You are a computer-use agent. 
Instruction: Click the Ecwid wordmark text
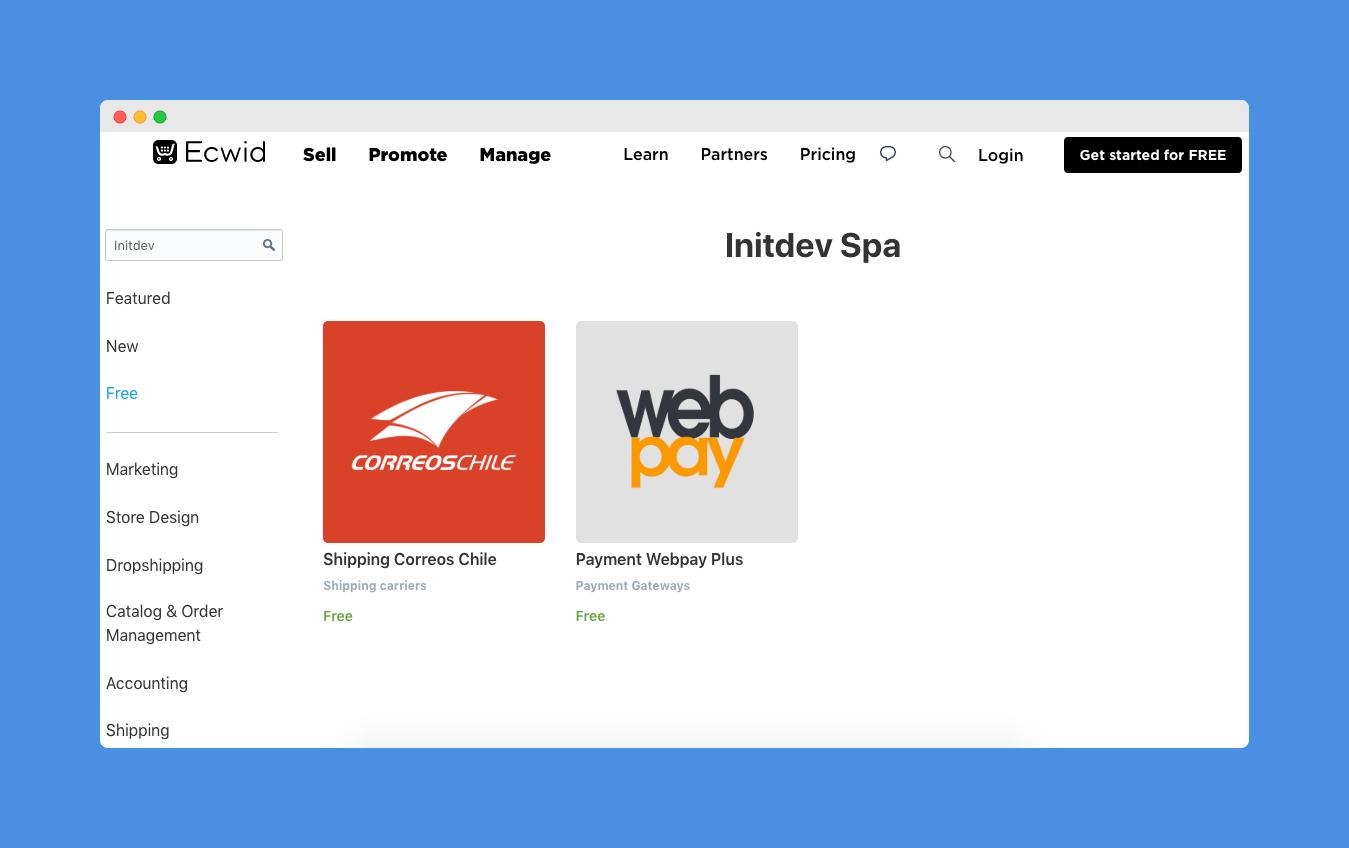(225, 152)
